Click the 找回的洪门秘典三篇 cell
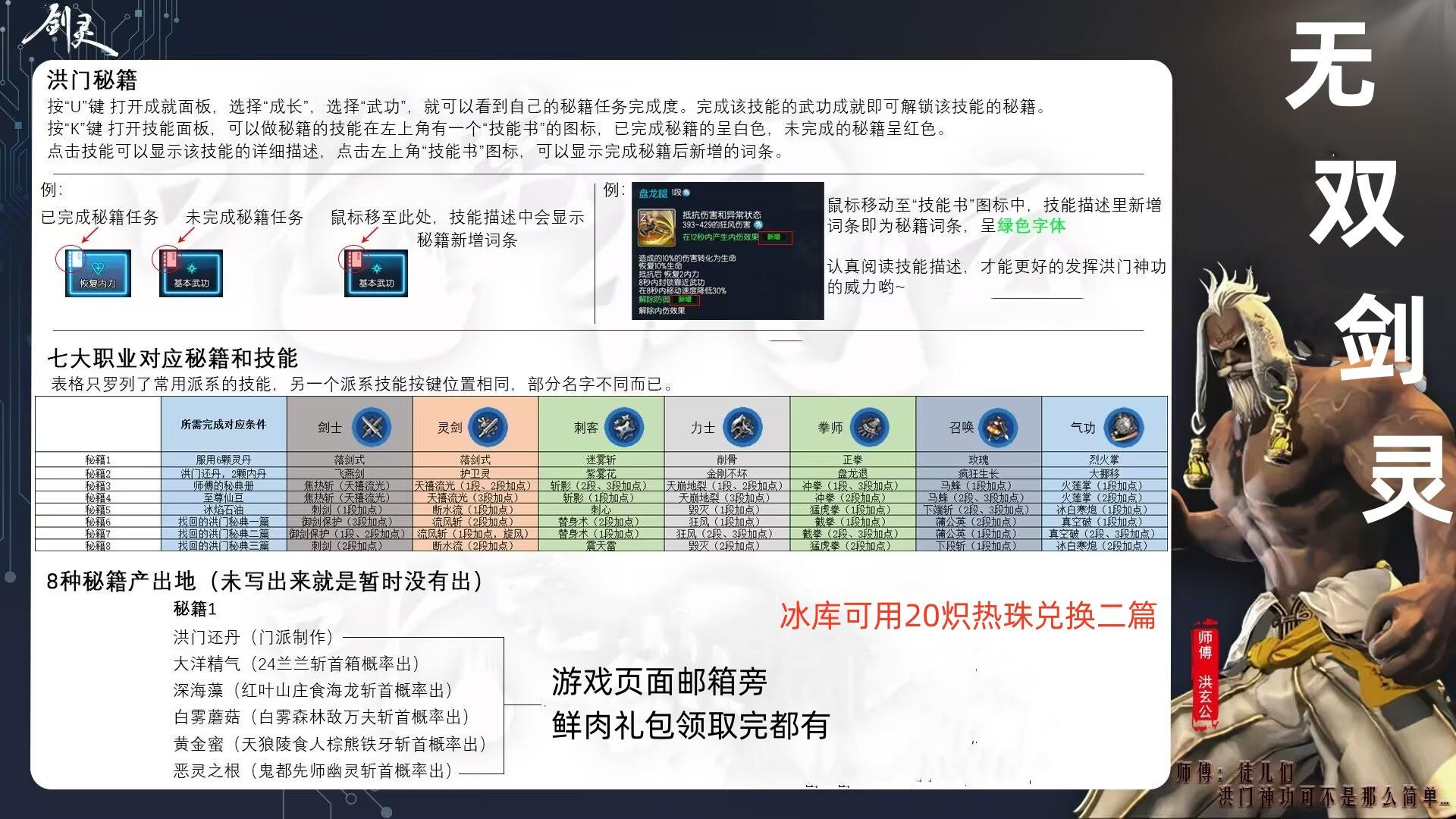Image resolution: width=1456 pixels, height=819 pixels. [224, 545]
